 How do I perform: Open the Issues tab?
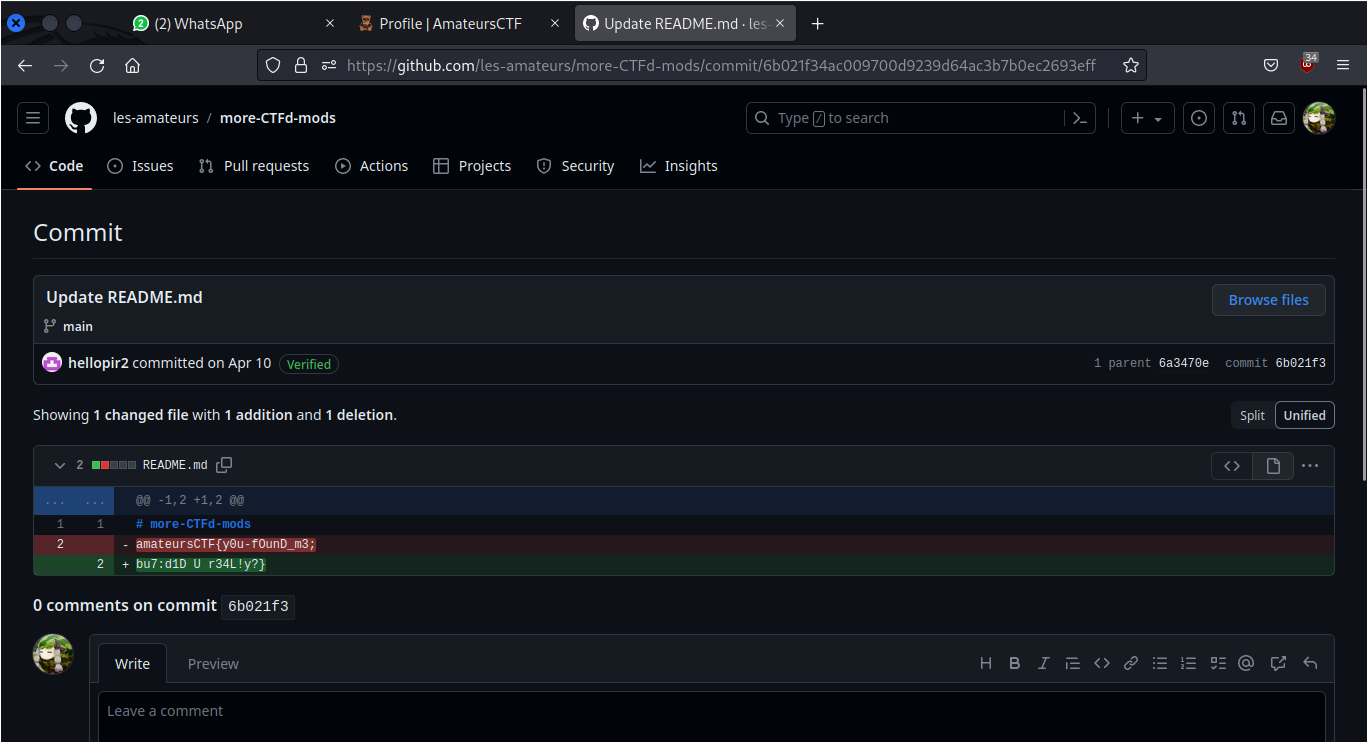(x=140, y=166)
